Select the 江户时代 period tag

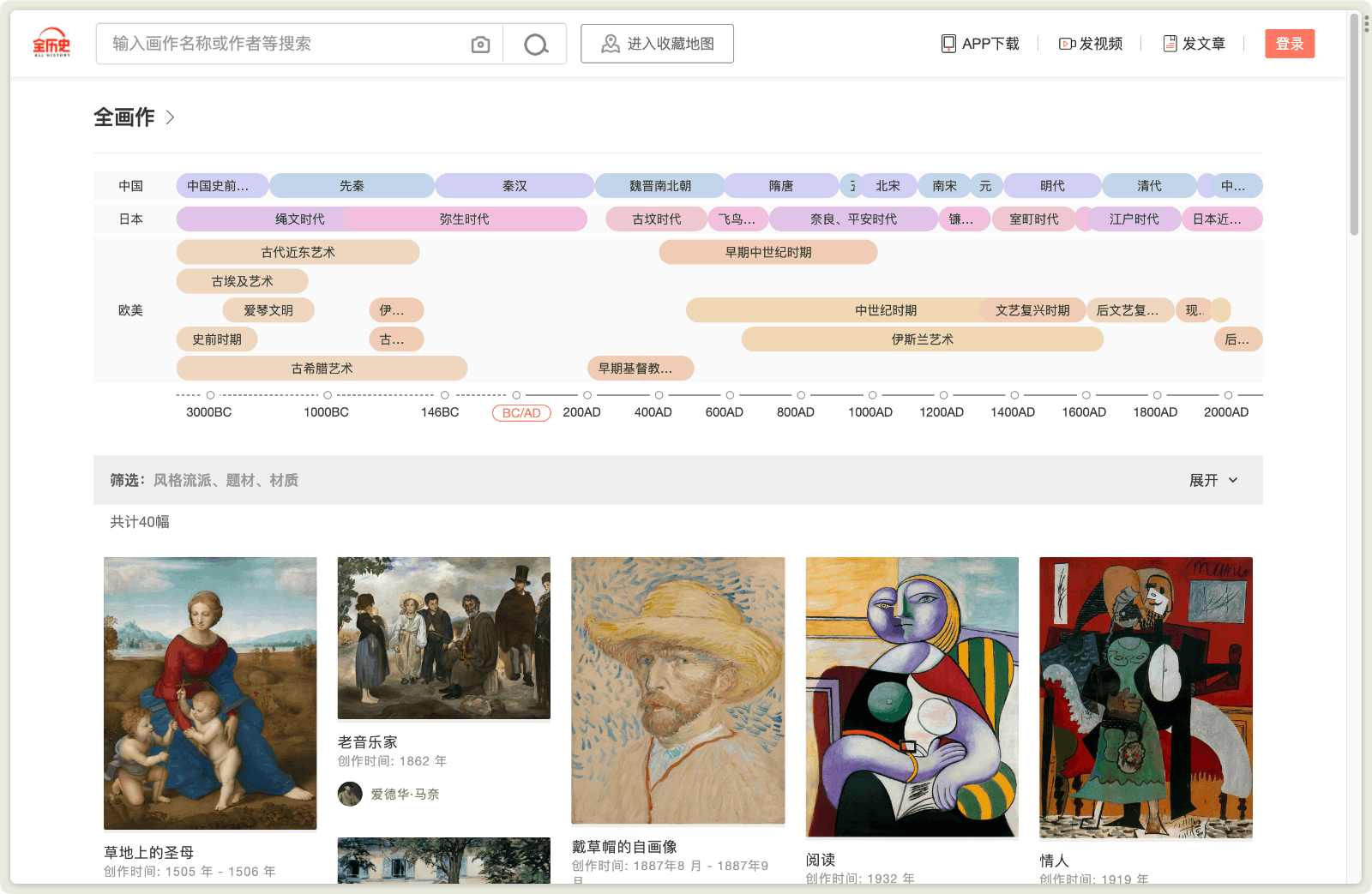coord(1134,219)
